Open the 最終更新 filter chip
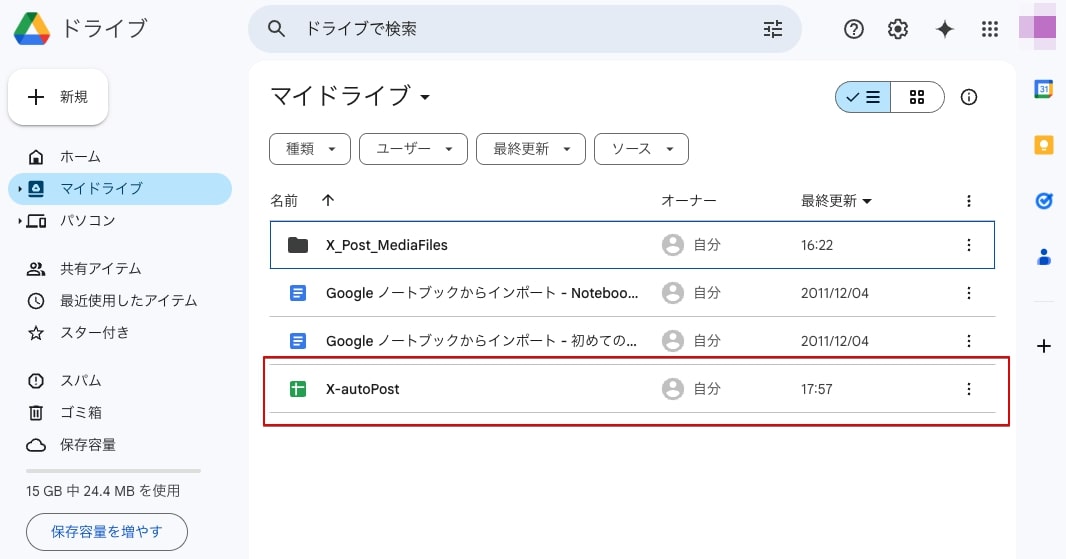Viewport: 1066px width, 559px height. click(x=531, y=149)
